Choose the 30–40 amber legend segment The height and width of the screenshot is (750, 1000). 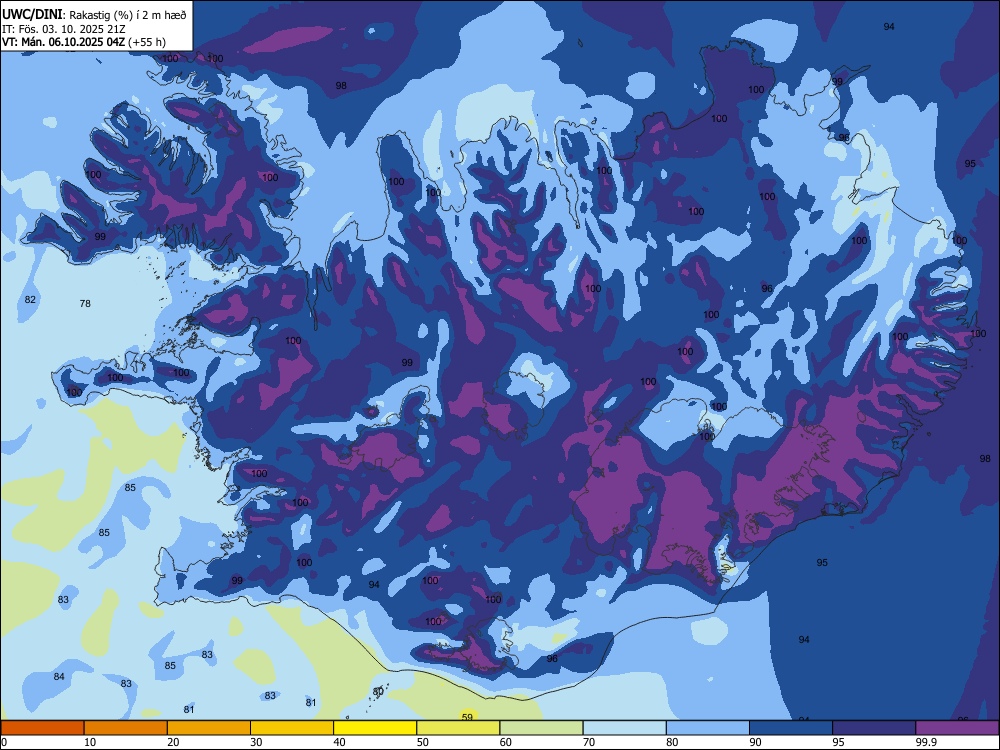pos(292,728)
